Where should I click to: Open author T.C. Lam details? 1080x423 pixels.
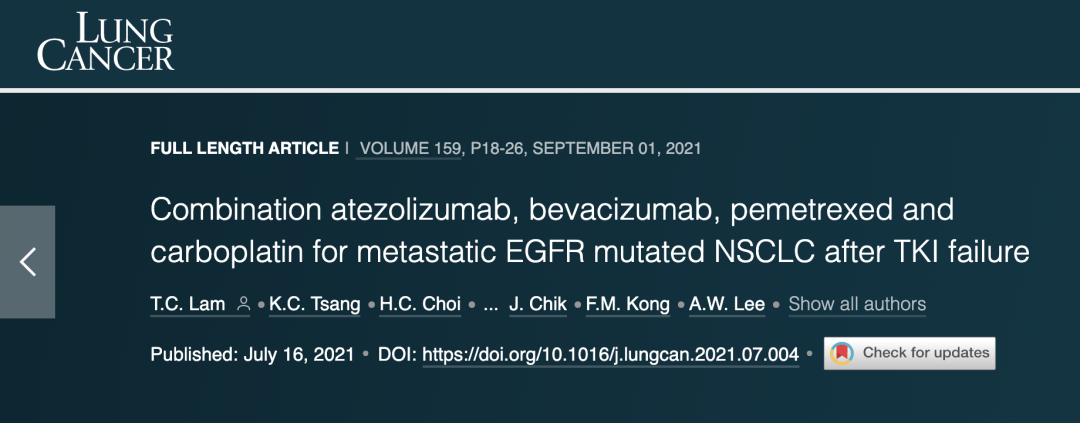(188, 304)
